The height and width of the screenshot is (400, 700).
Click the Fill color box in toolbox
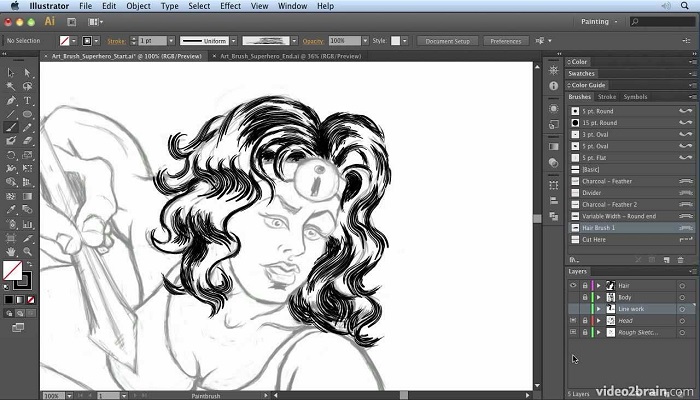(12, 271)
